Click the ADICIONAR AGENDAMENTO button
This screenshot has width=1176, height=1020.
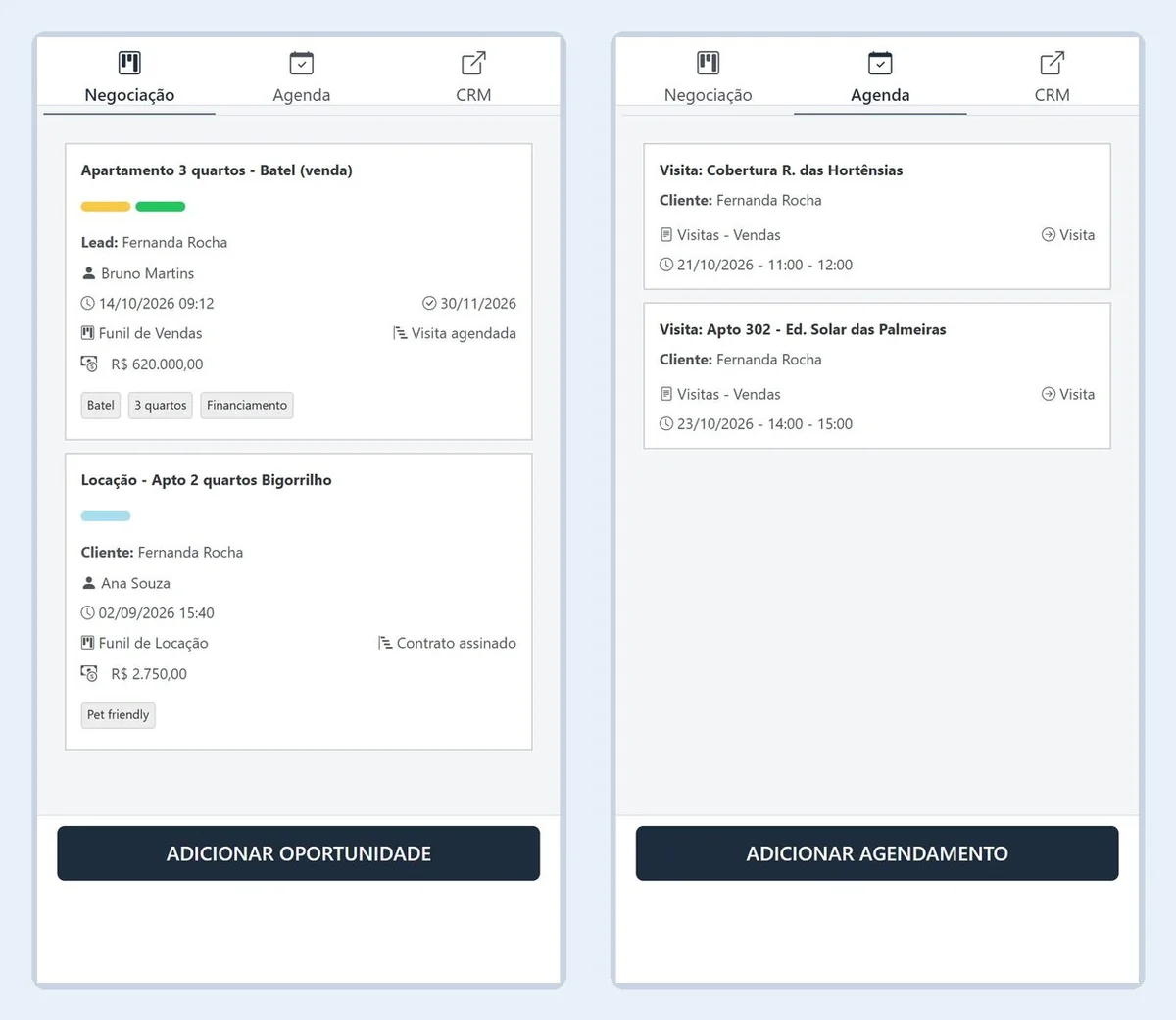[x=877, y=853]
